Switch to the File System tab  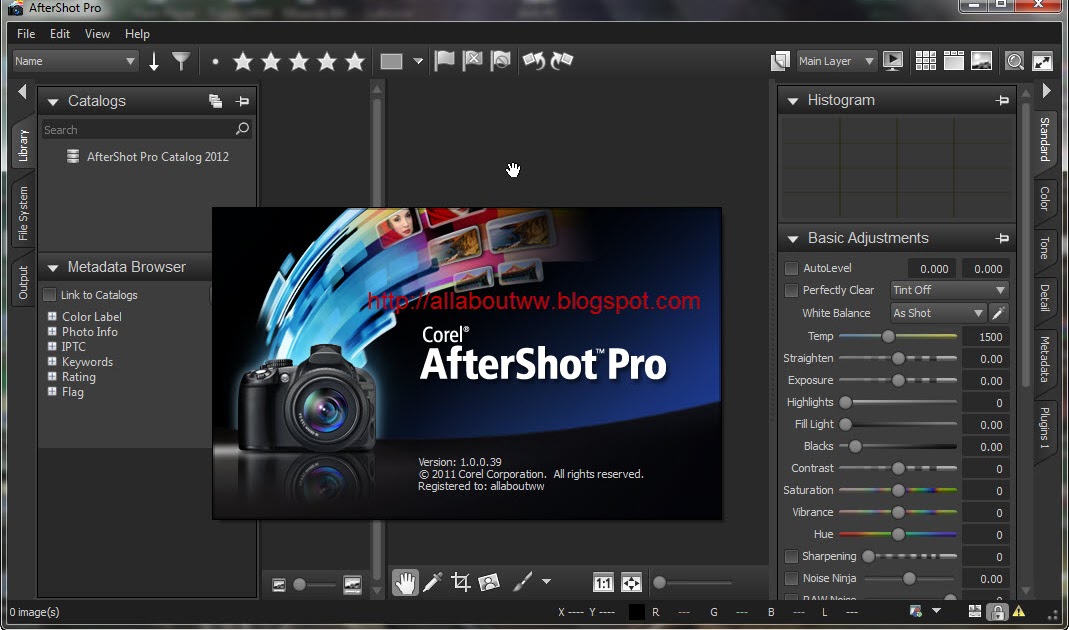[x=23, y=213]
